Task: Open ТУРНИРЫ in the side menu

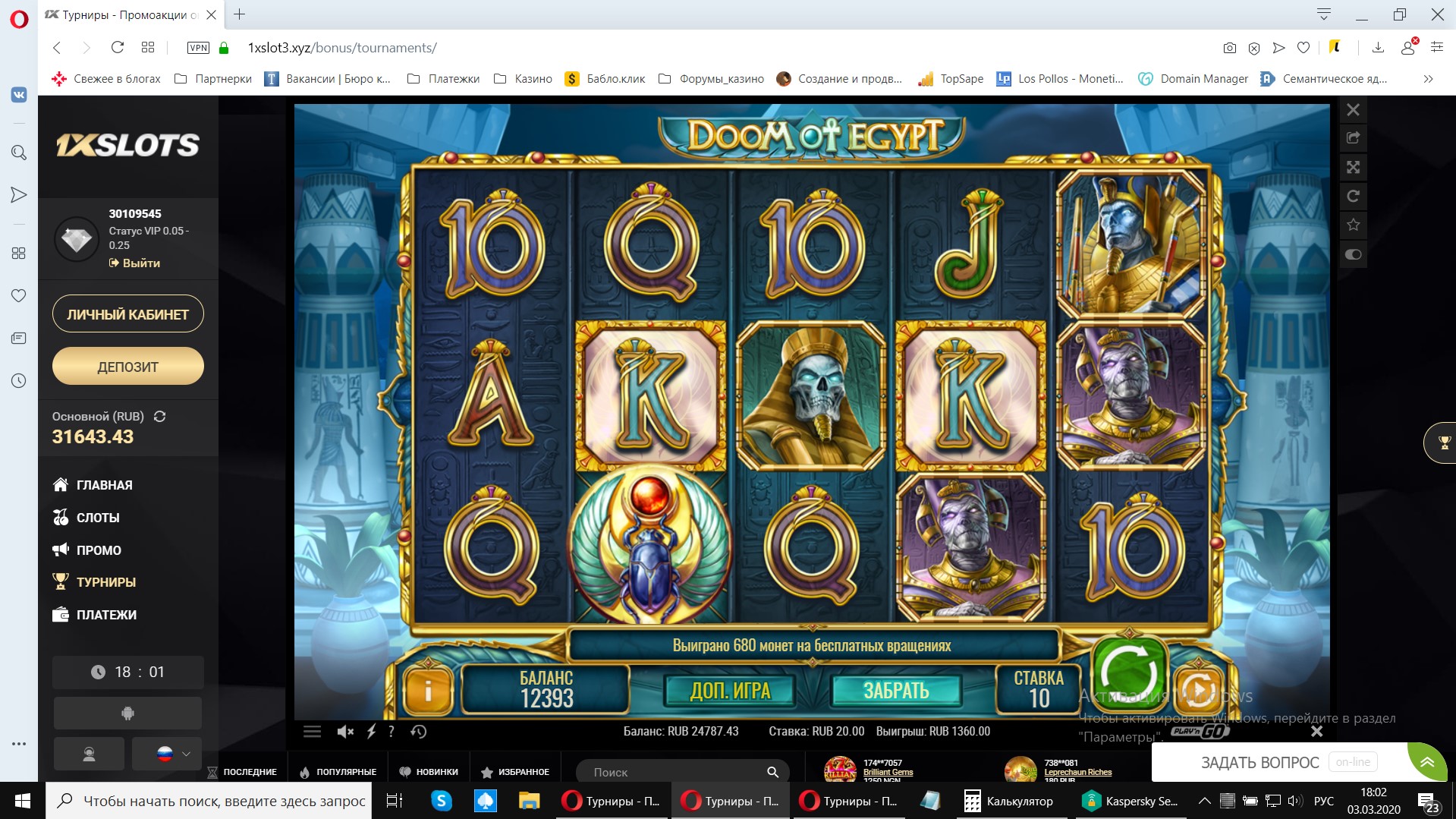Action: point(94,582)
